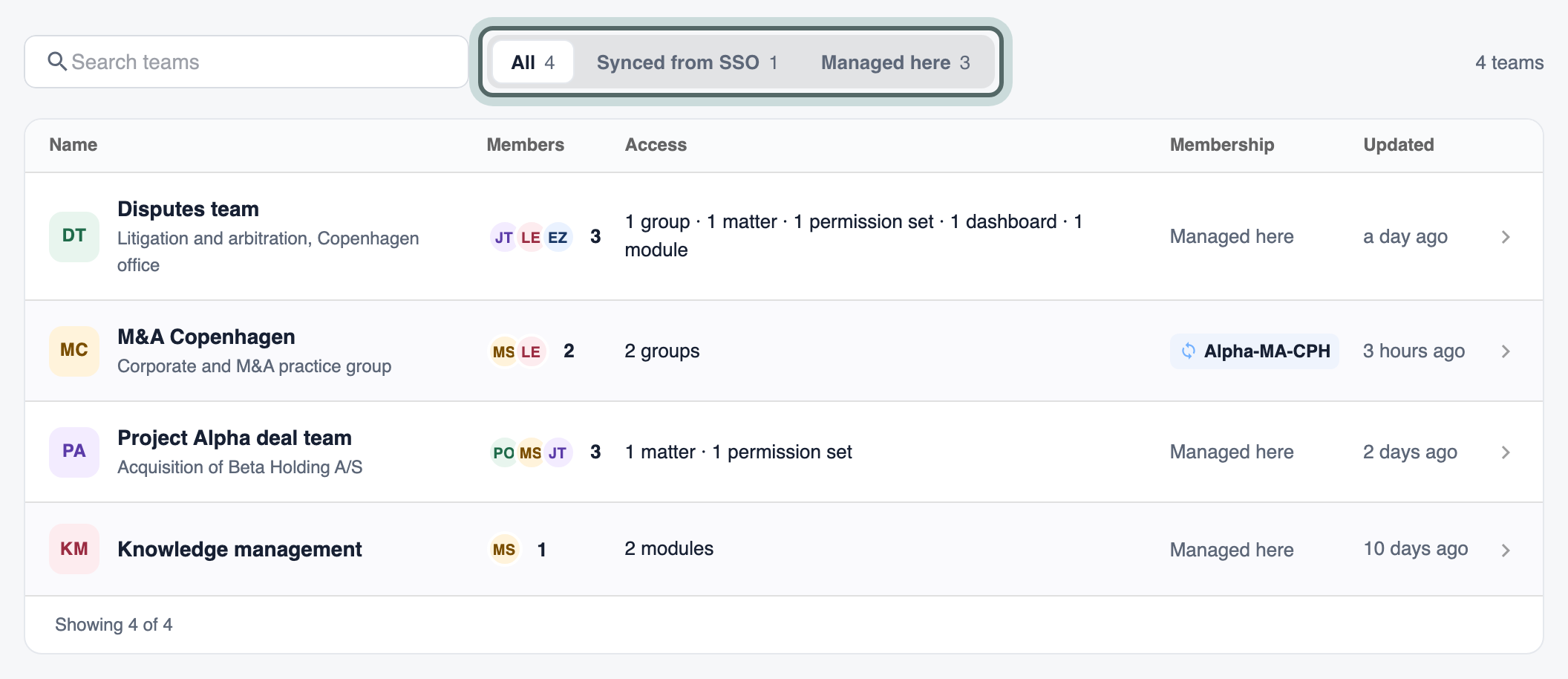Click the KM avatar for Knowledge management
Image resolution: width=1568 pixels, height=679 pixels.
tap(74, 549)
